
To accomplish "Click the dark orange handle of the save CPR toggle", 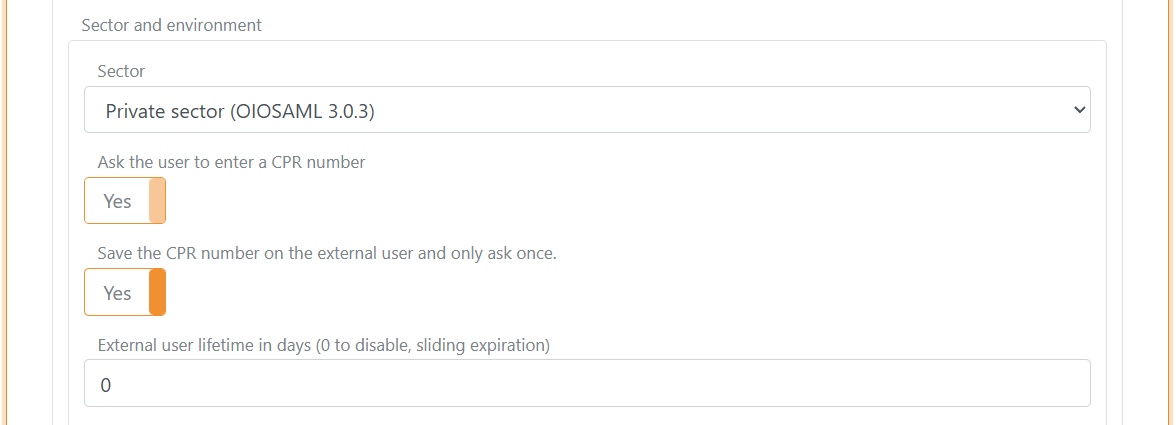I will (x=157, y=292).
